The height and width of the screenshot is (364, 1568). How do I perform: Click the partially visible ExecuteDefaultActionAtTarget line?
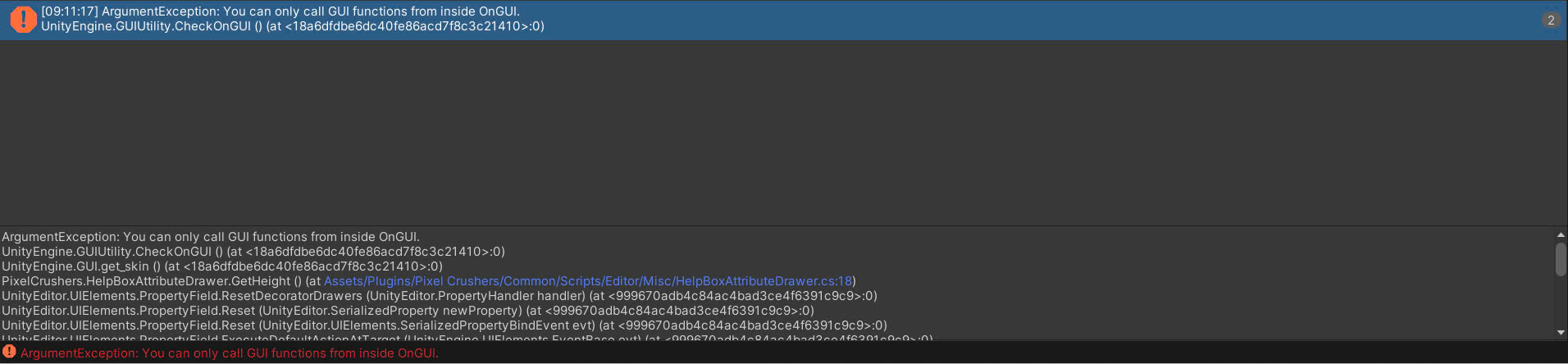click(467, 337)
